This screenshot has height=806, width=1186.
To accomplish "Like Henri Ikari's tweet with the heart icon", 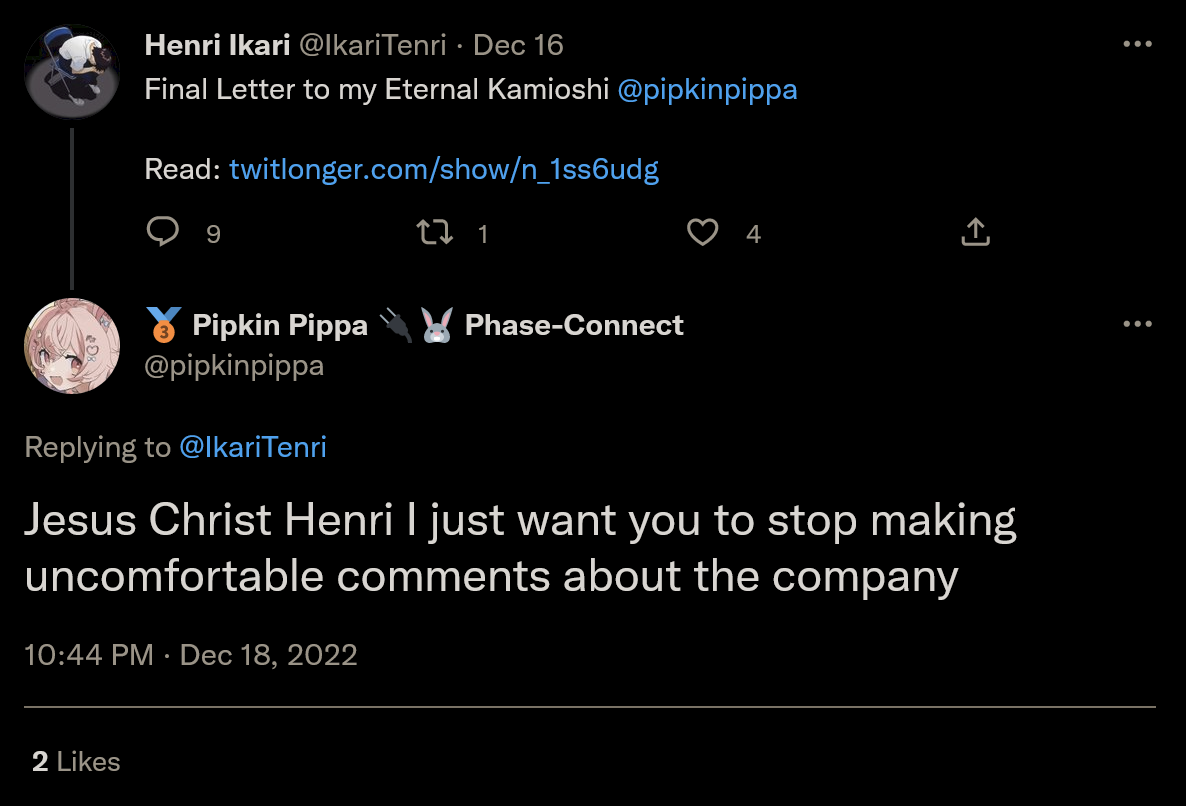I will 703,232.
